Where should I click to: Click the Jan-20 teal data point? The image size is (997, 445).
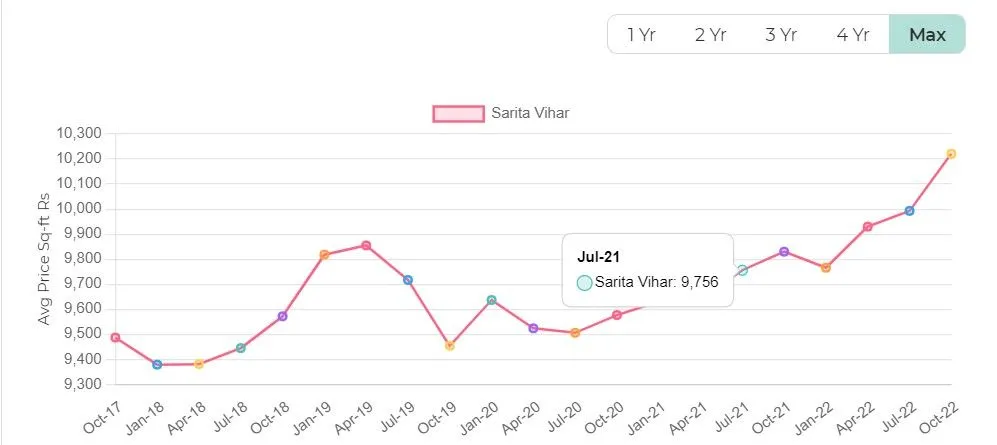(x=491, y=300)
